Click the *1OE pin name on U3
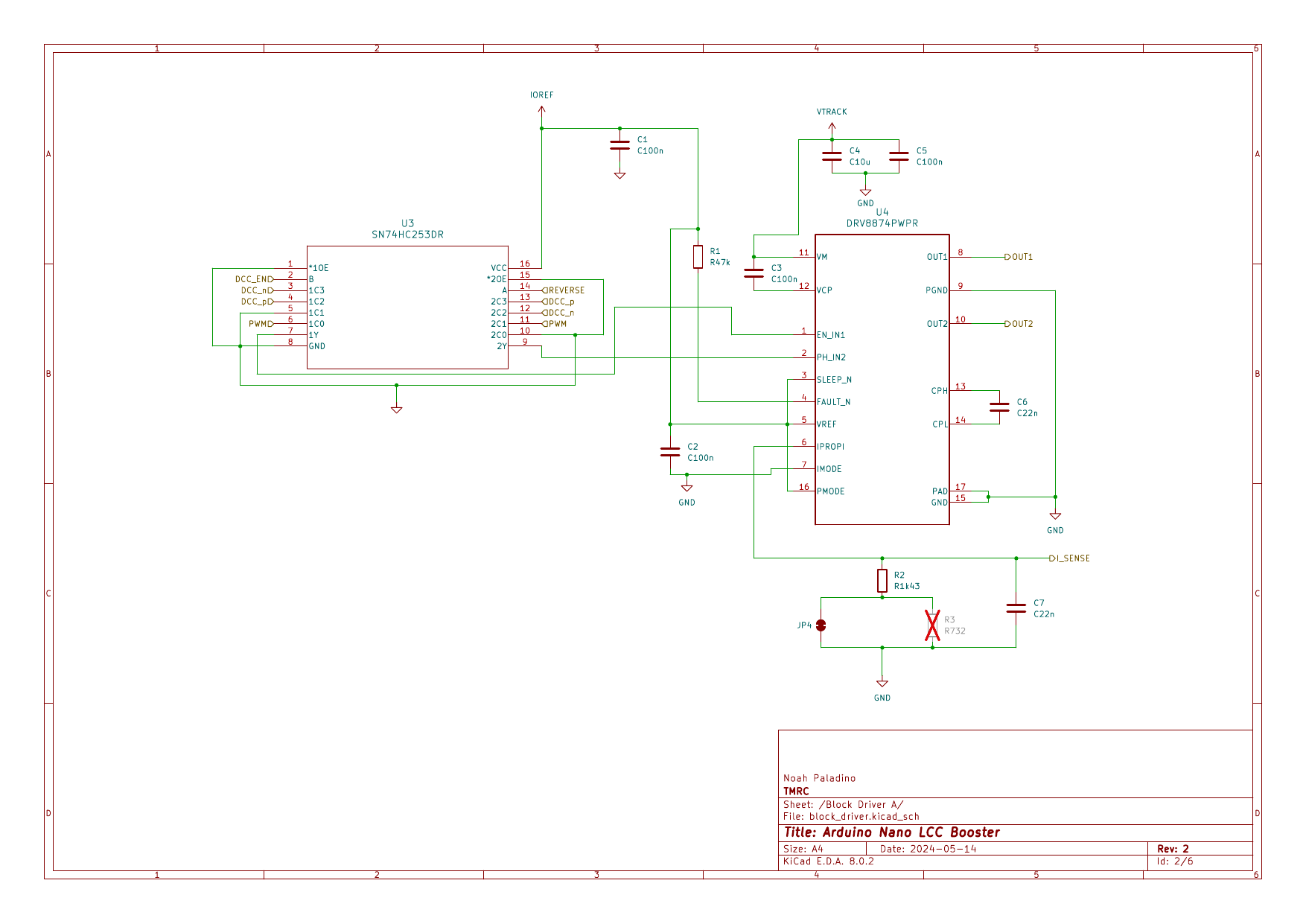This screenshot has width=1306, height=924. click(x=319, y=268)
